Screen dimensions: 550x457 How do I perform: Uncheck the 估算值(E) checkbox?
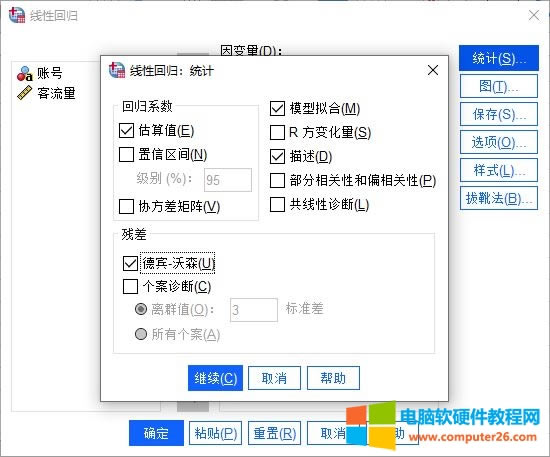coord(126,130)
